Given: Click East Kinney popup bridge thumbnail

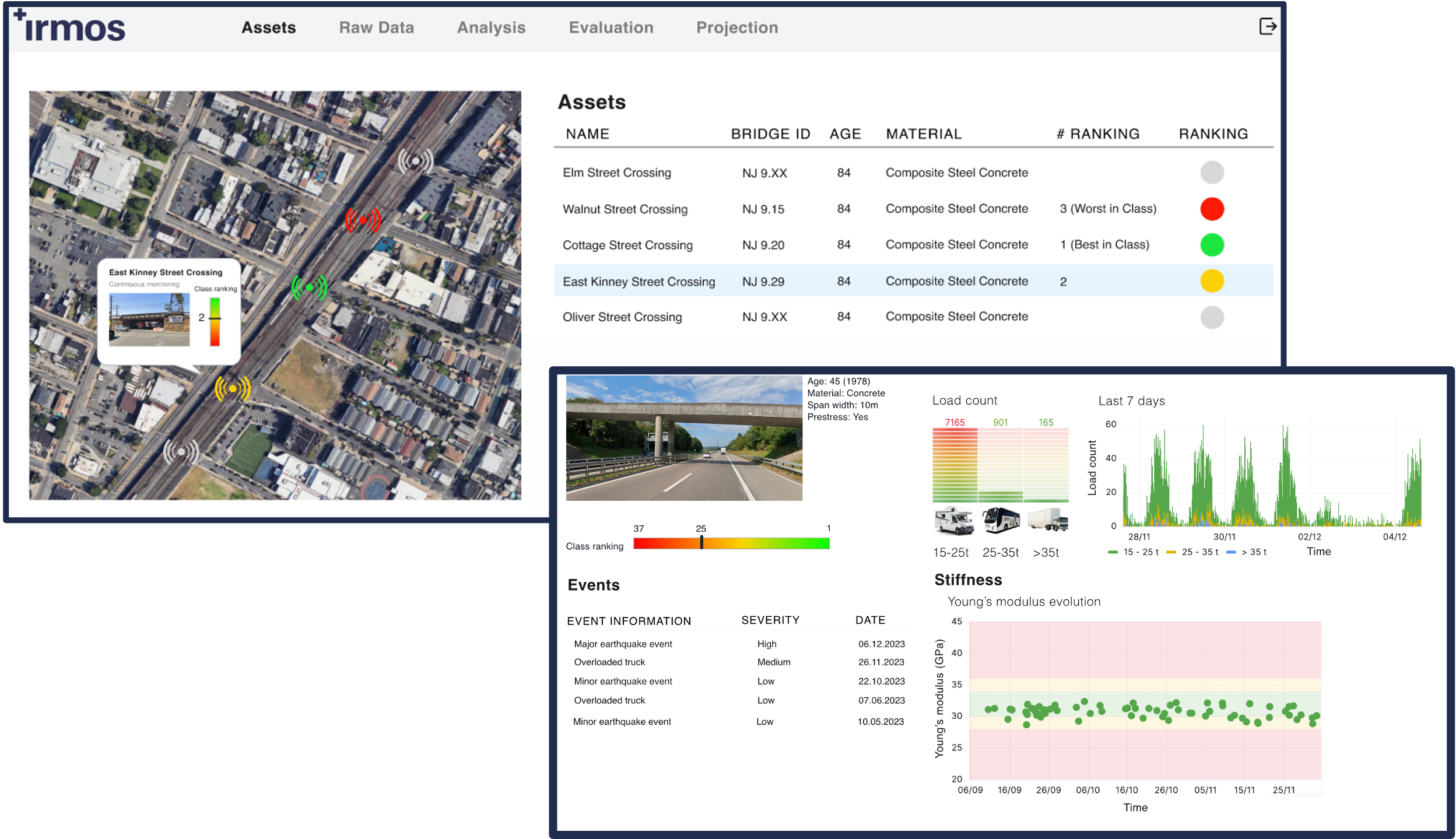Looking at the screenshot, I should [x=149, y=320].
